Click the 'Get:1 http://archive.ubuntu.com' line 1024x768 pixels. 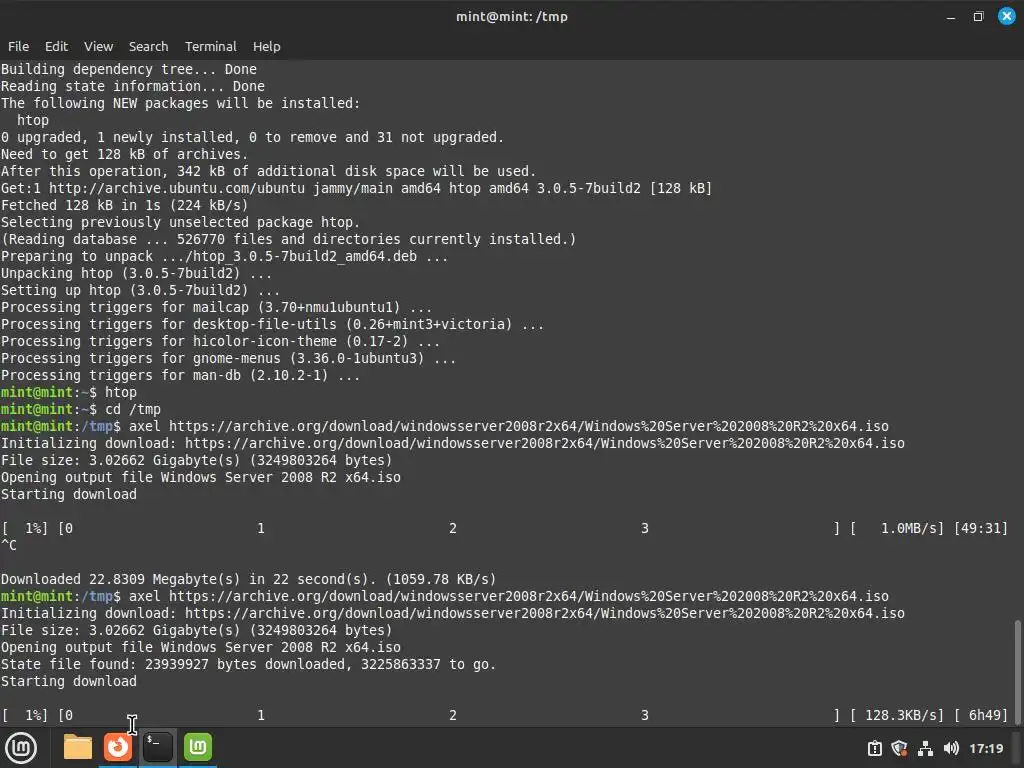(x=356, y=188)
